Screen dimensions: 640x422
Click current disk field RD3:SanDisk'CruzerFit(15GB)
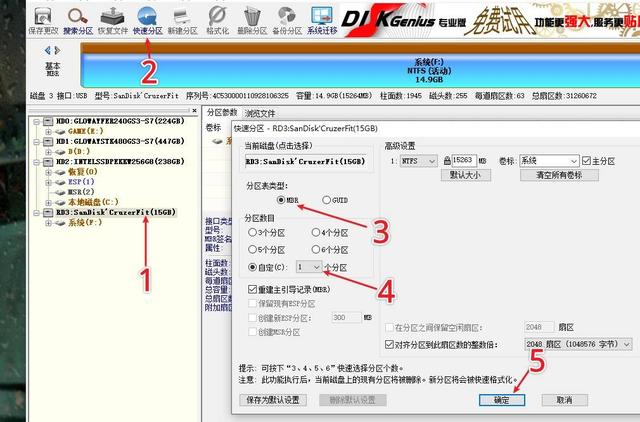click(308, 161)
